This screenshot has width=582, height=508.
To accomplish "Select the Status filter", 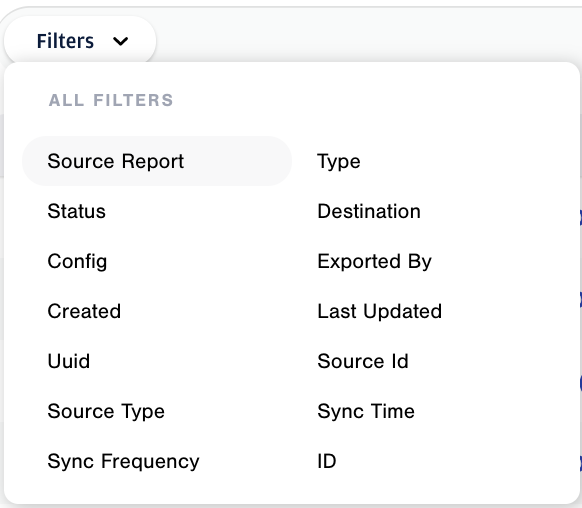I will click(157, 211).
